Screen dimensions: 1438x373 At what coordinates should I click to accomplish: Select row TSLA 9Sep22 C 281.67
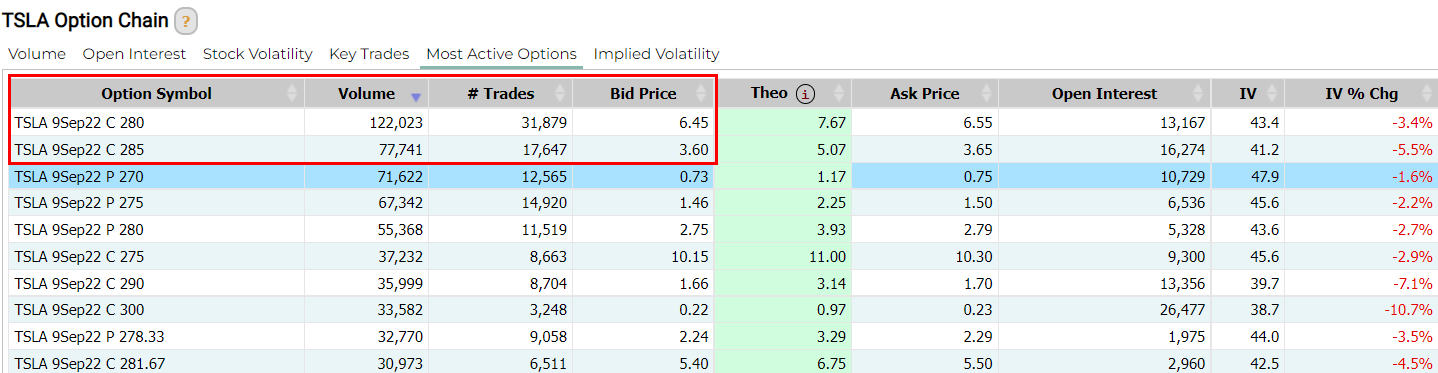point(722,363)
